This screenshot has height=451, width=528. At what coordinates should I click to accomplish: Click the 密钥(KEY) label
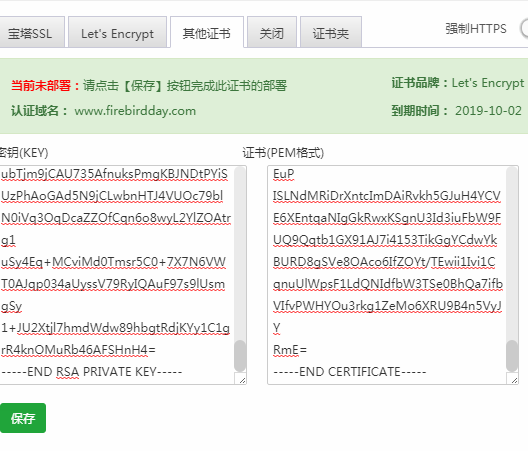click(x=24, y=153)
